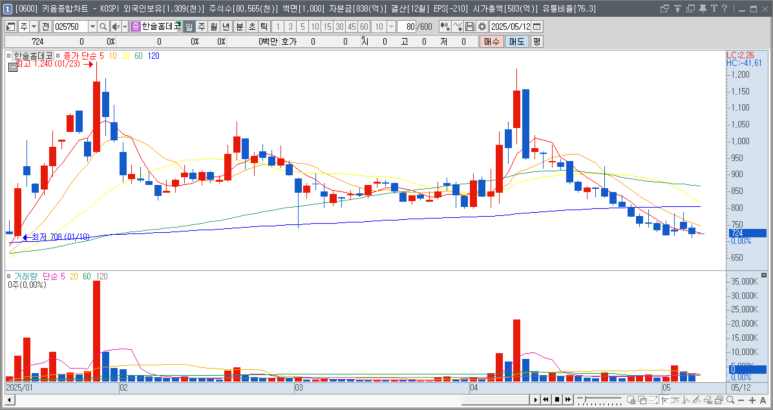Click the 호가 label in the quote bar

click(289, 42)
